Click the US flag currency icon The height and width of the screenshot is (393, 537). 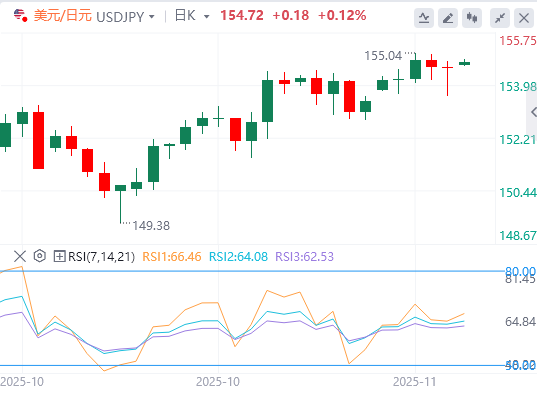coord(21,15)
